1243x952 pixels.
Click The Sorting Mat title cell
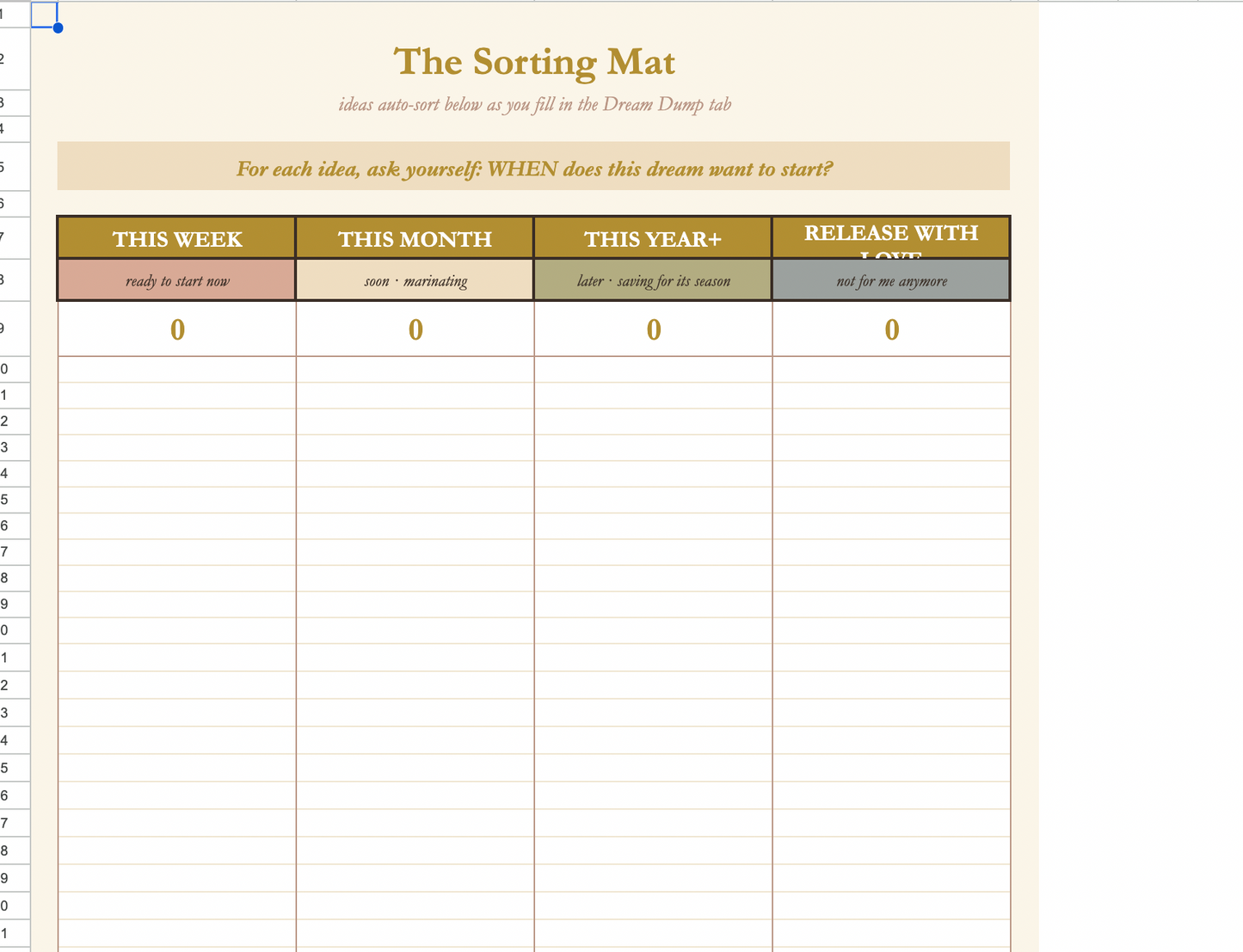coord(533,61)
